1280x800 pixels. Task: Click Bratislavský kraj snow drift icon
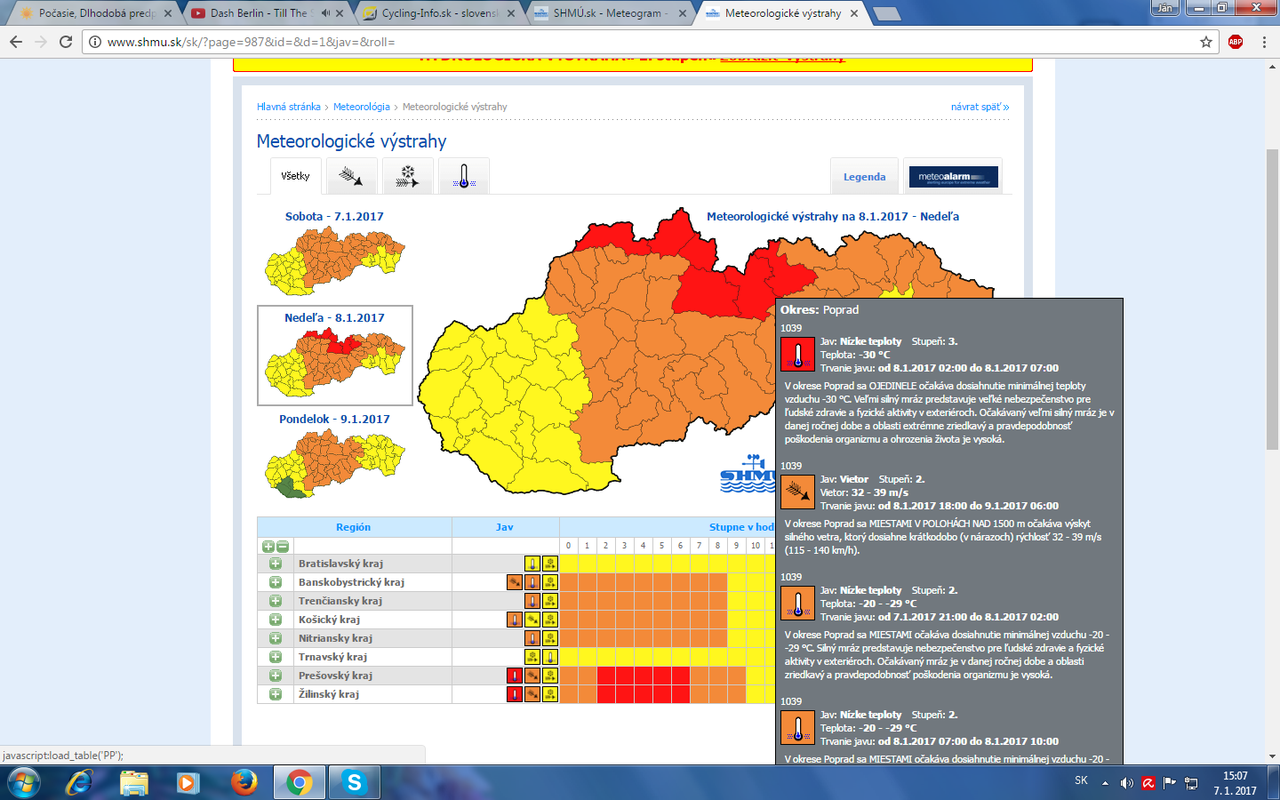coord(550,564)
